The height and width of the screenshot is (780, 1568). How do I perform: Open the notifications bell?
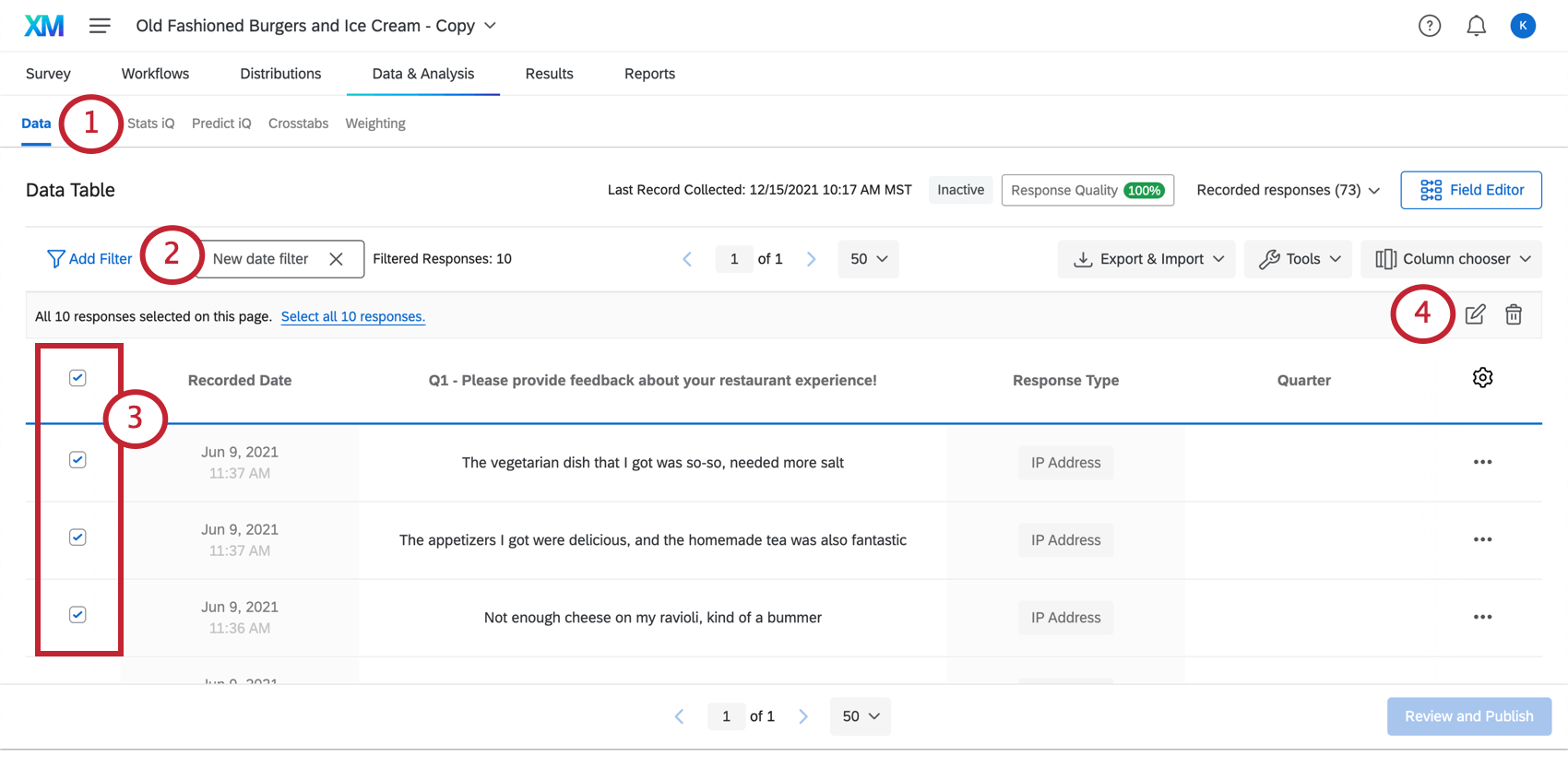[x=1477, y=26]
